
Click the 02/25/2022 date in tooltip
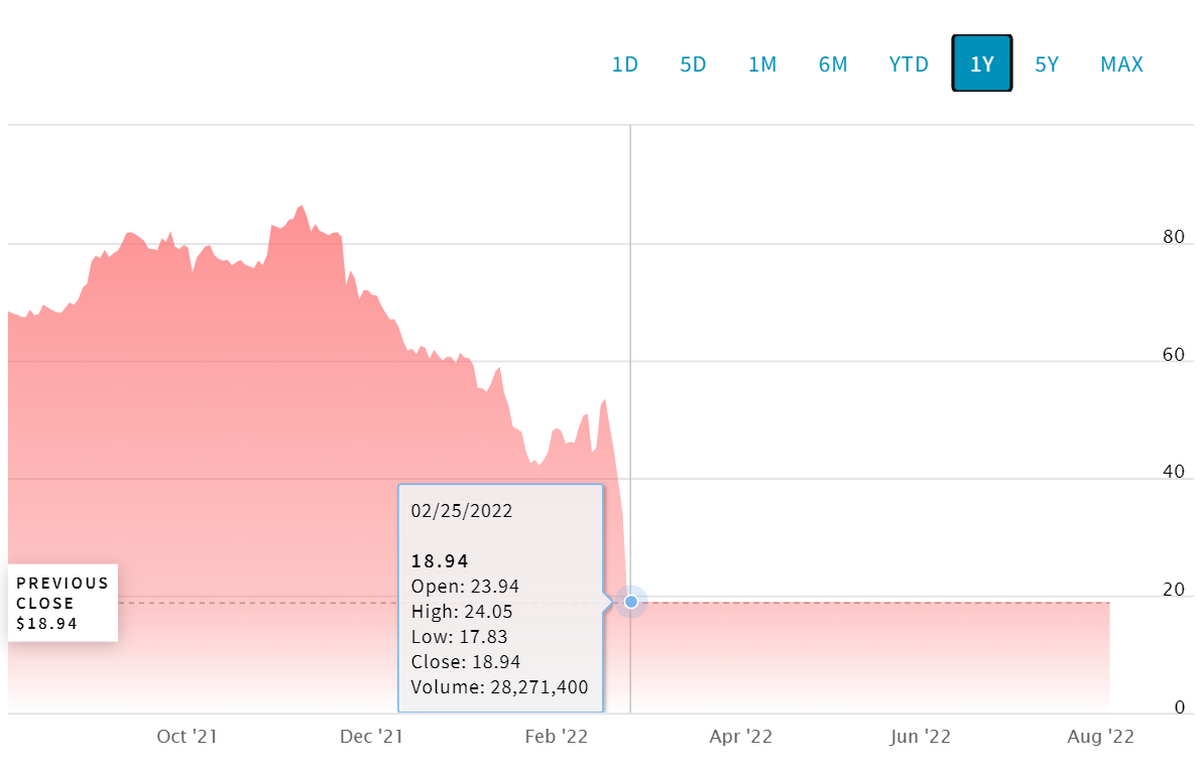(x=462, y=511)
